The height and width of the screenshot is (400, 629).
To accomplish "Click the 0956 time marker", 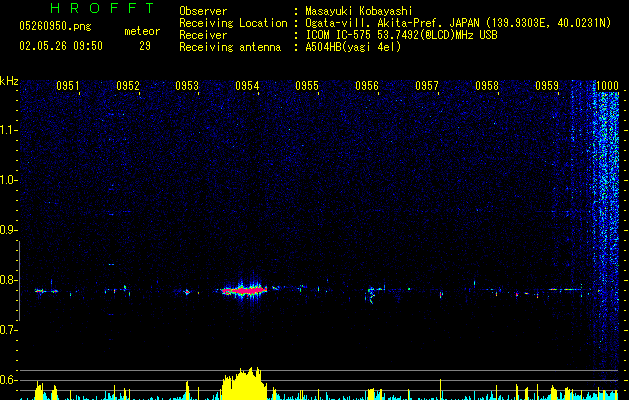I will pyautogui.click(x=367, y=86).
